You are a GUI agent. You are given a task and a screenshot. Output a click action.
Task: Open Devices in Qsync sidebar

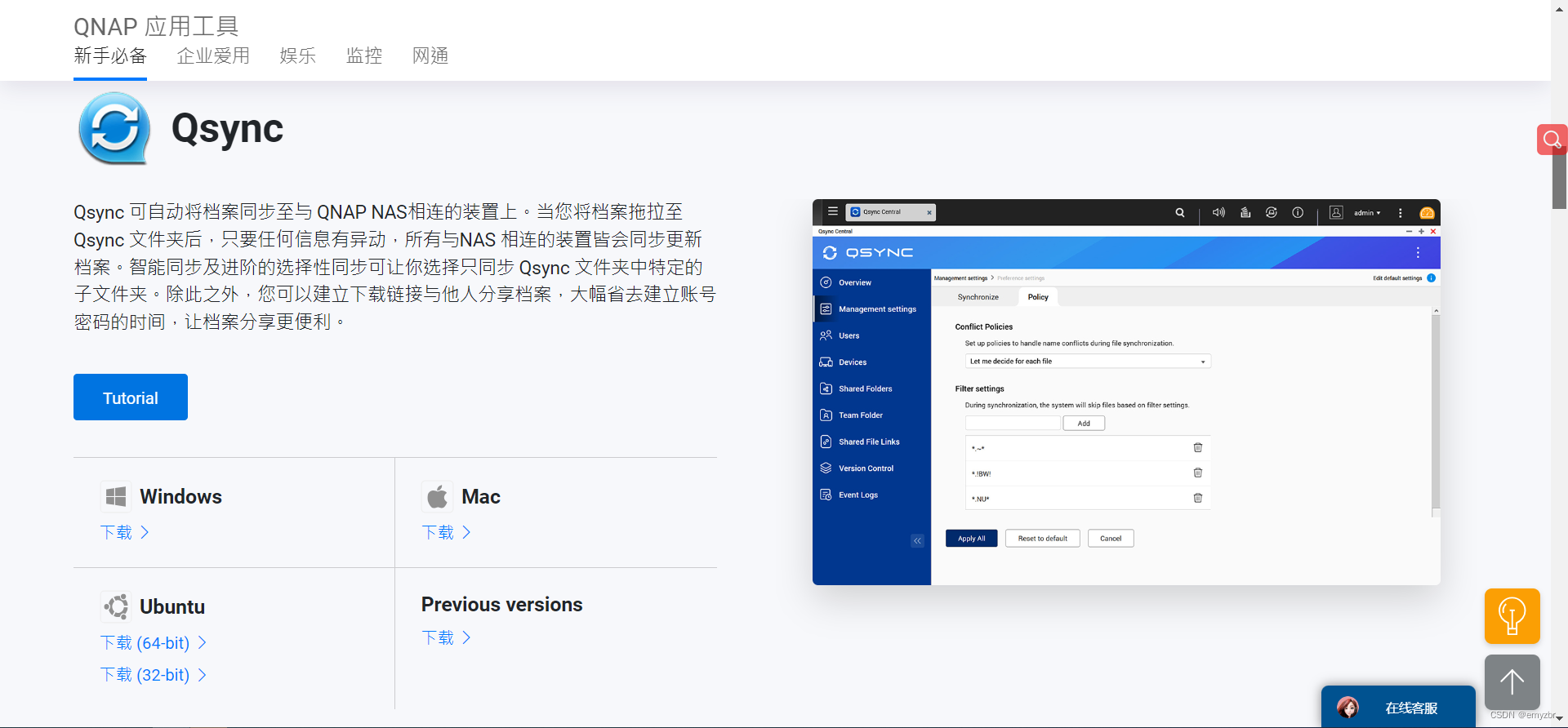(872, 362)
